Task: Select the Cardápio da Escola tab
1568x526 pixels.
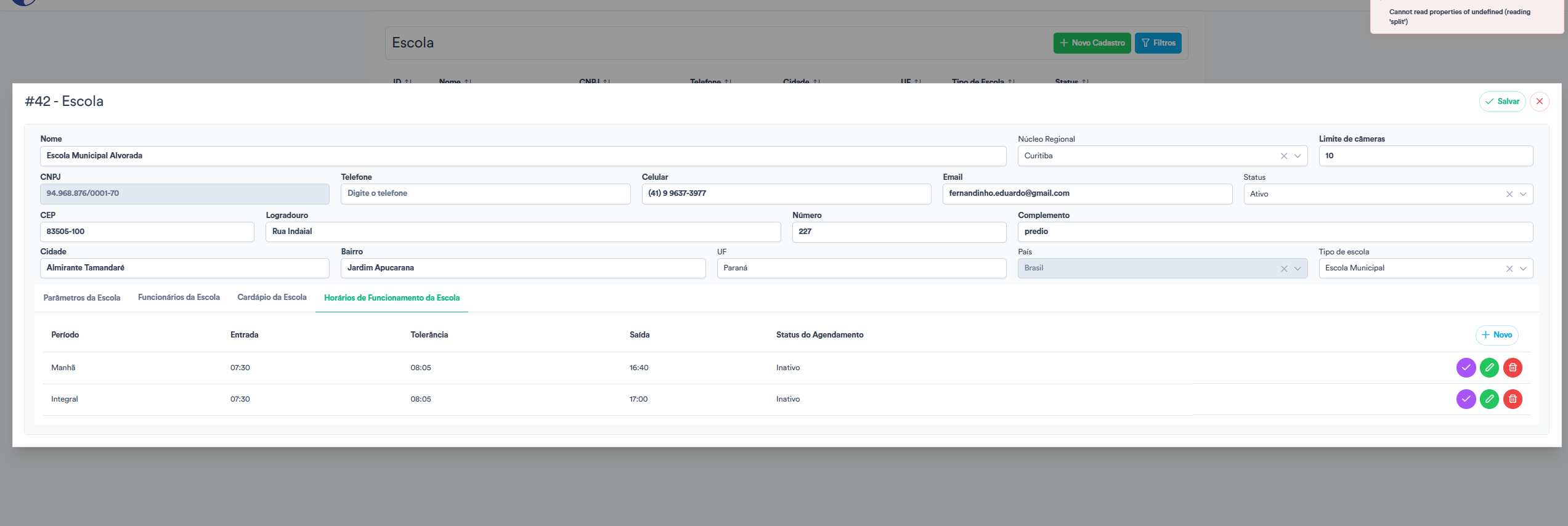Action: (x=272, y=297)
